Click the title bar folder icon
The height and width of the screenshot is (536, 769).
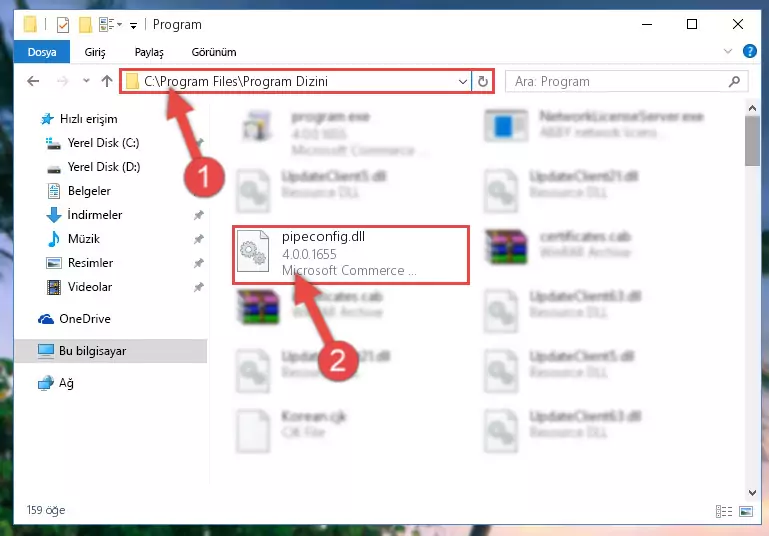point(30,24)
